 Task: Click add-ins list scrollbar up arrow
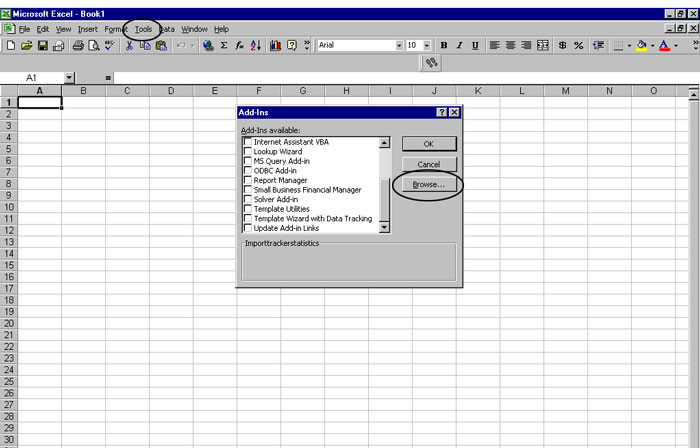click(384, 142)
